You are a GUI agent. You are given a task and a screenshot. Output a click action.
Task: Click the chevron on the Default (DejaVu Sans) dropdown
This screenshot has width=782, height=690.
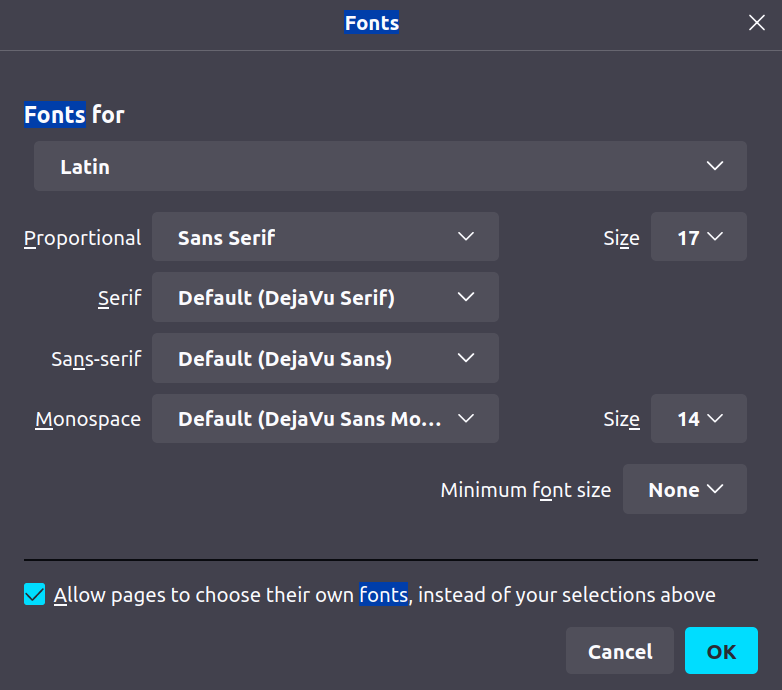pos(465,357)
